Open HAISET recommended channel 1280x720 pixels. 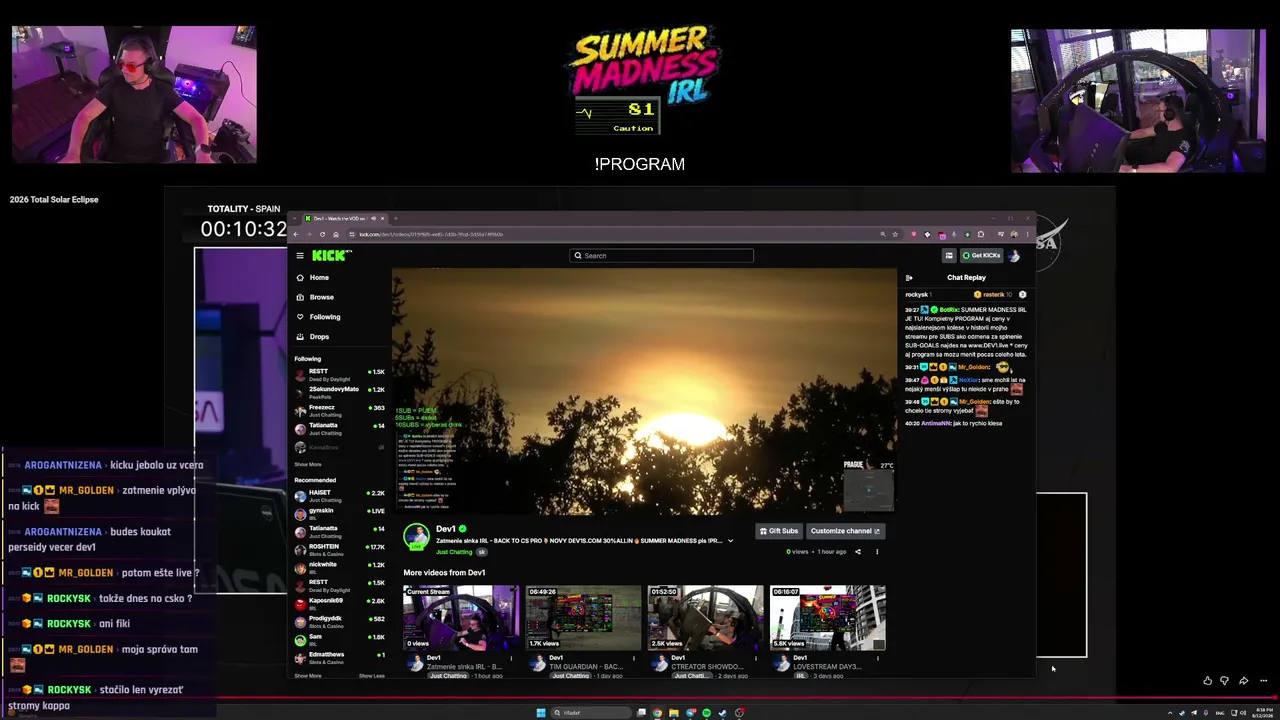(340, 494)
